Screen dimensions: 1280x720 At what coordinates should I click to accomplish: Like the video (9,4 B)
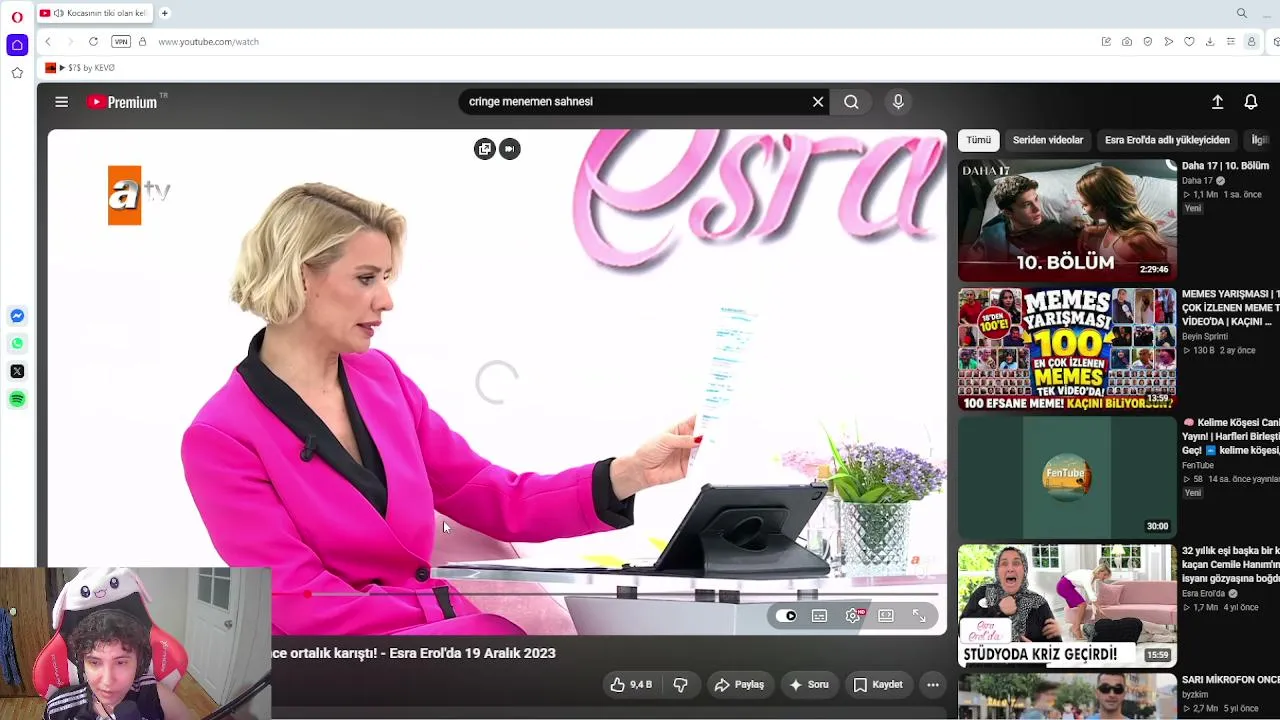631,685
